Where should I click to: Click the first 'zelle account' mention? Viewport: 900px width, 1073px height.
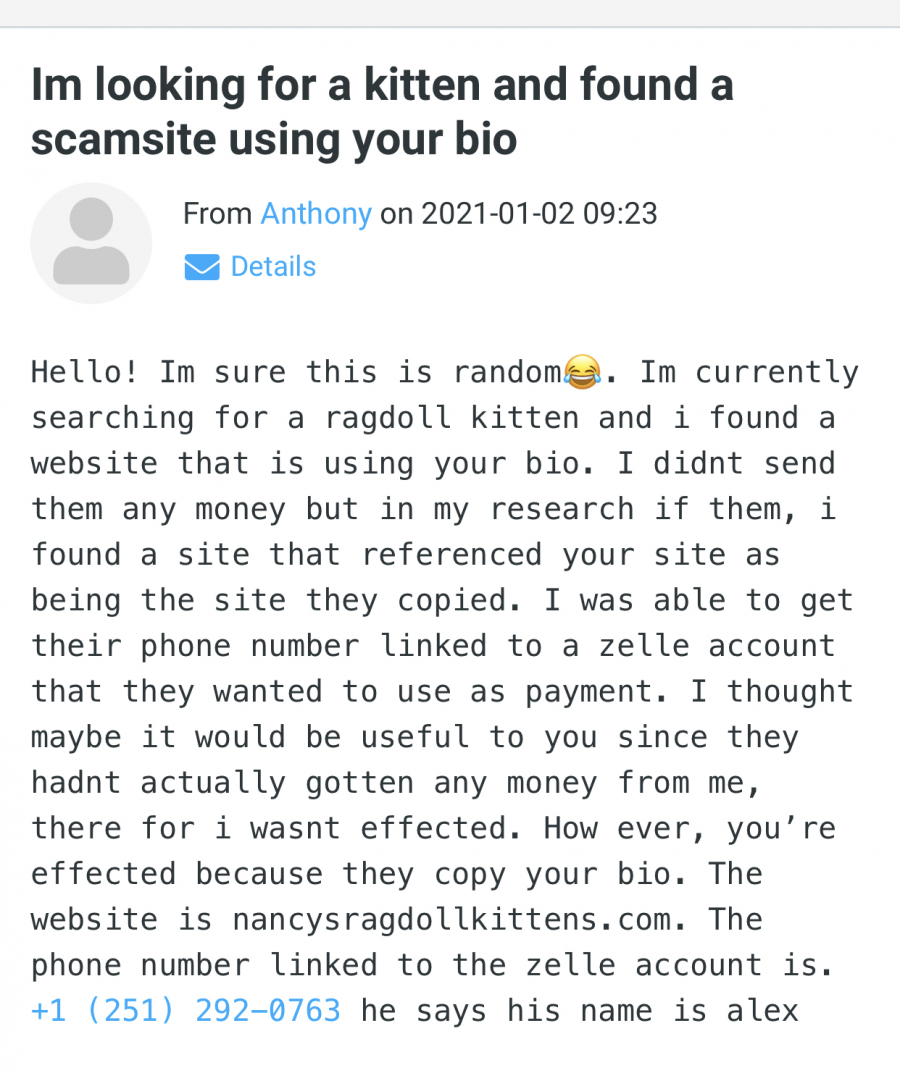pyautogui.click(x=717, y=646)
